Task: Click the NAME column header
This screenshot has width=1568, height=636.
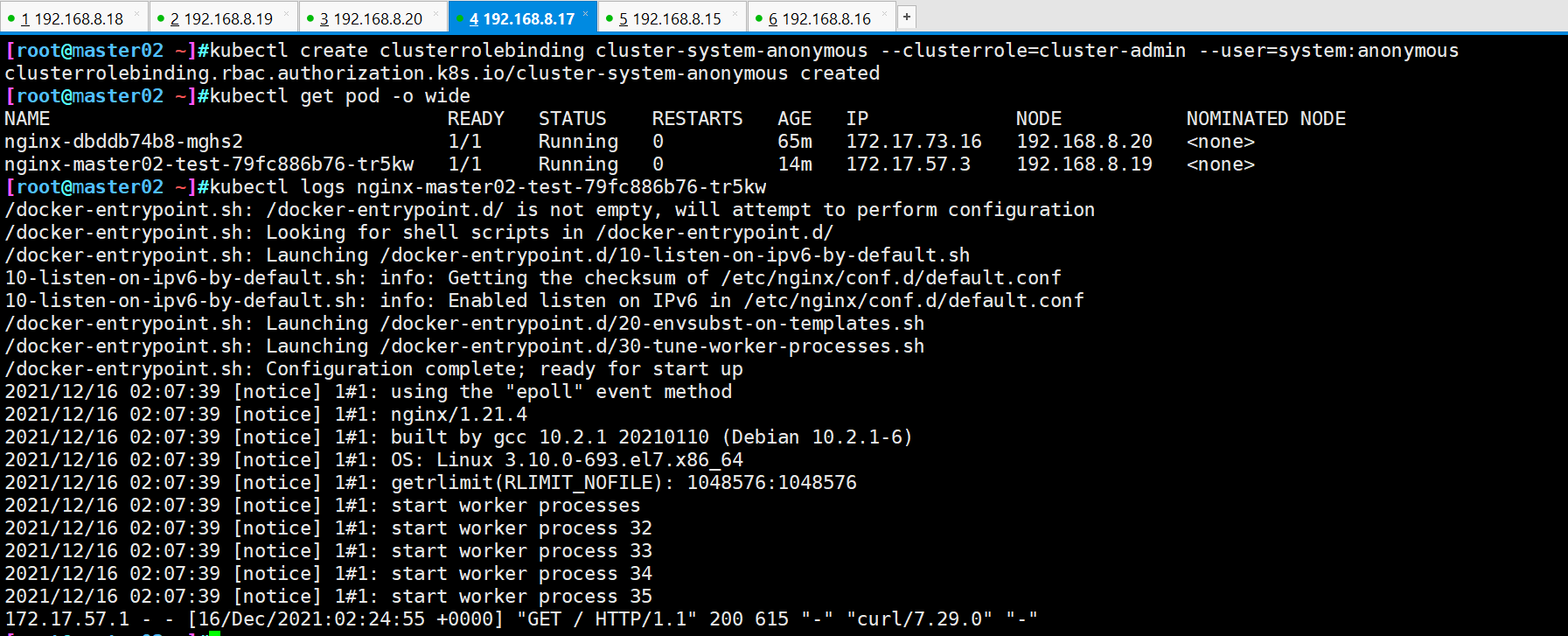Action: (27, 119)
